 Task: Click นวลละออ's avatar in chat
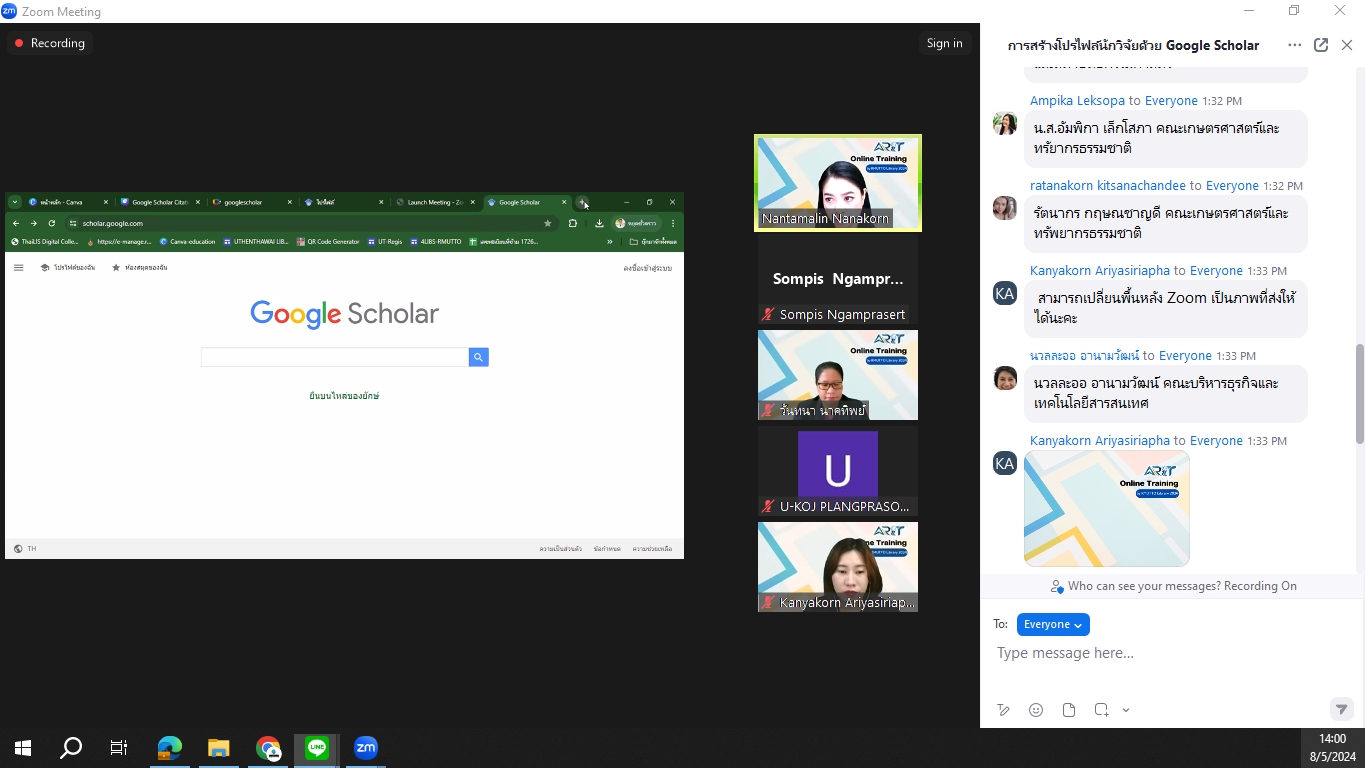pyautogui.click(x=1005, y=378)
